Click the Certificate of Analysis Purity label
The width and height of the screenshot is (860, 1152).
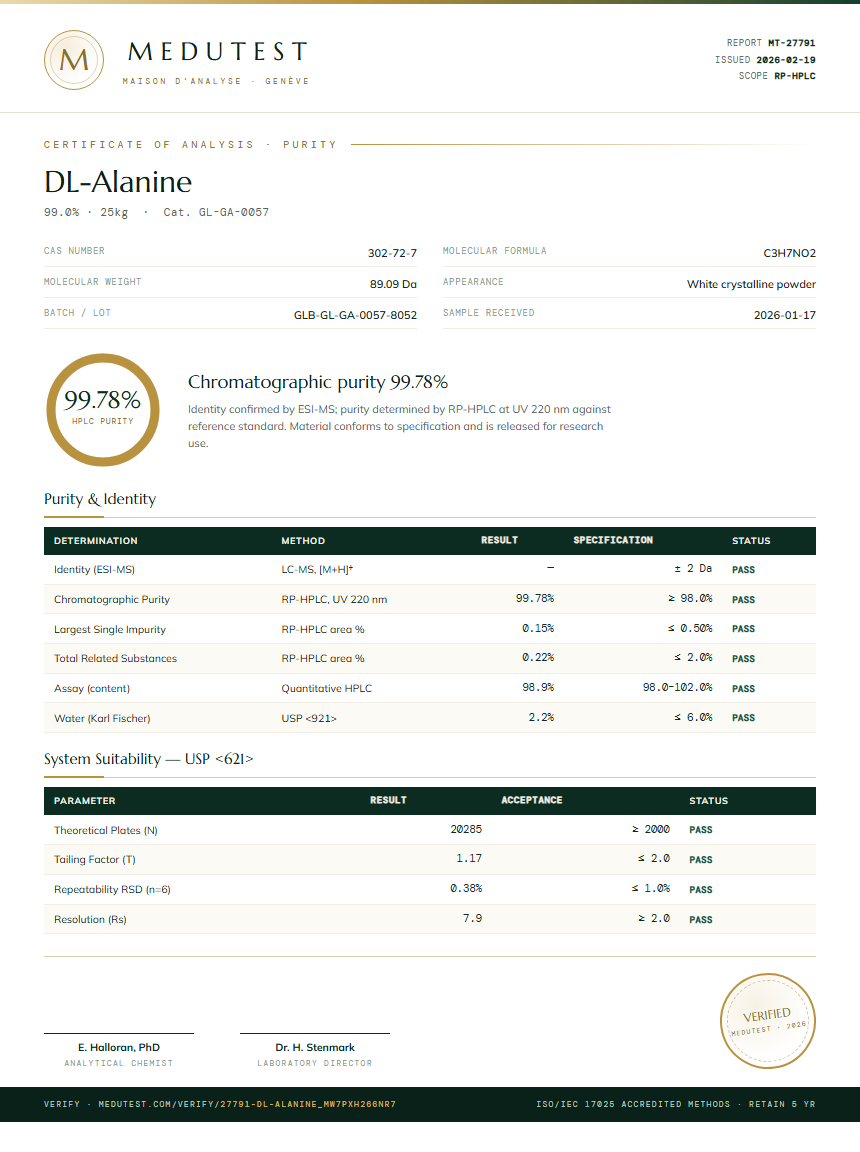pyautogui.click(x=190, y=145)
